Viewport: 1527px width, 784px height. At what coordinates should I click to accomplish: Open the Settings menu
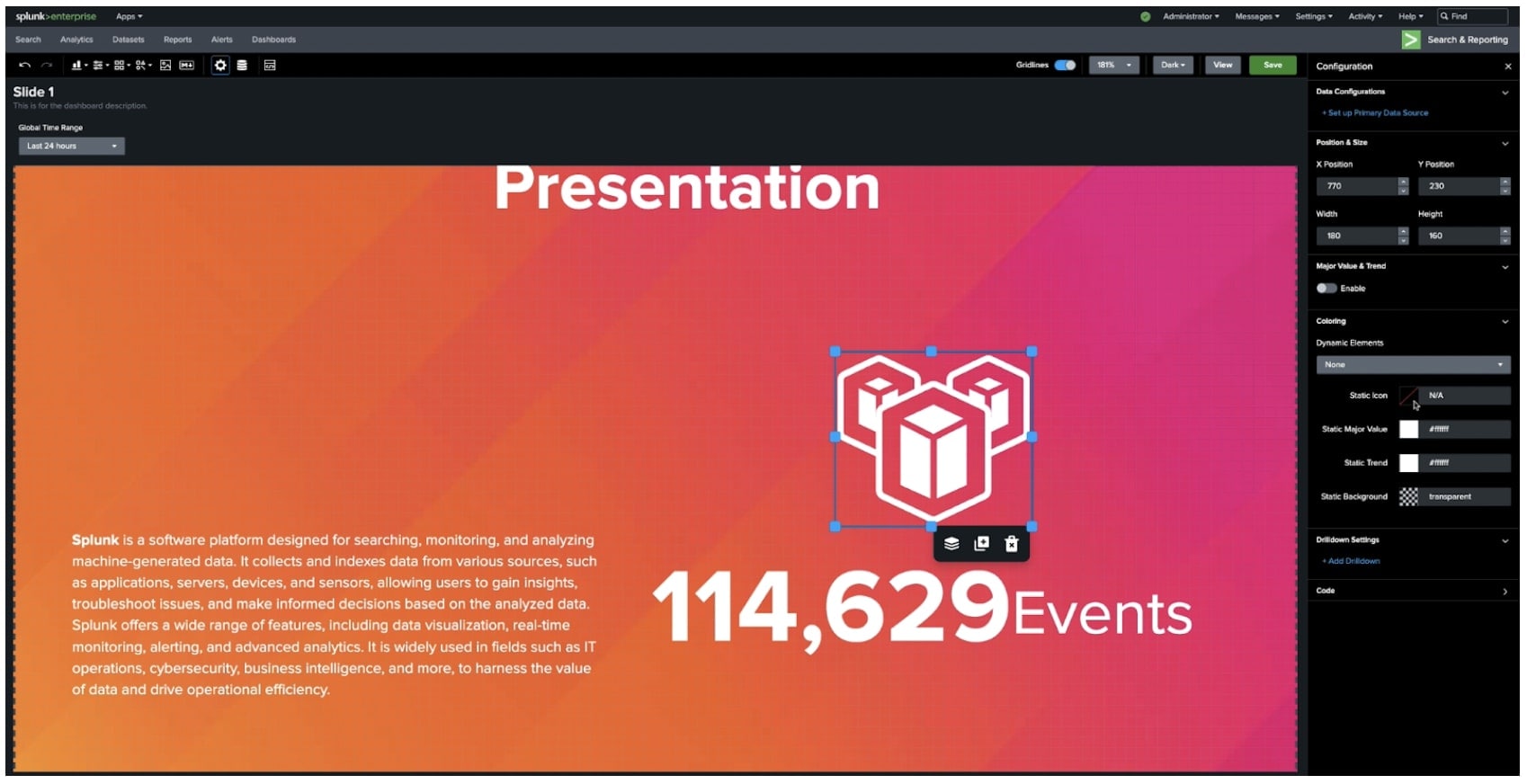pos(1314,16)
